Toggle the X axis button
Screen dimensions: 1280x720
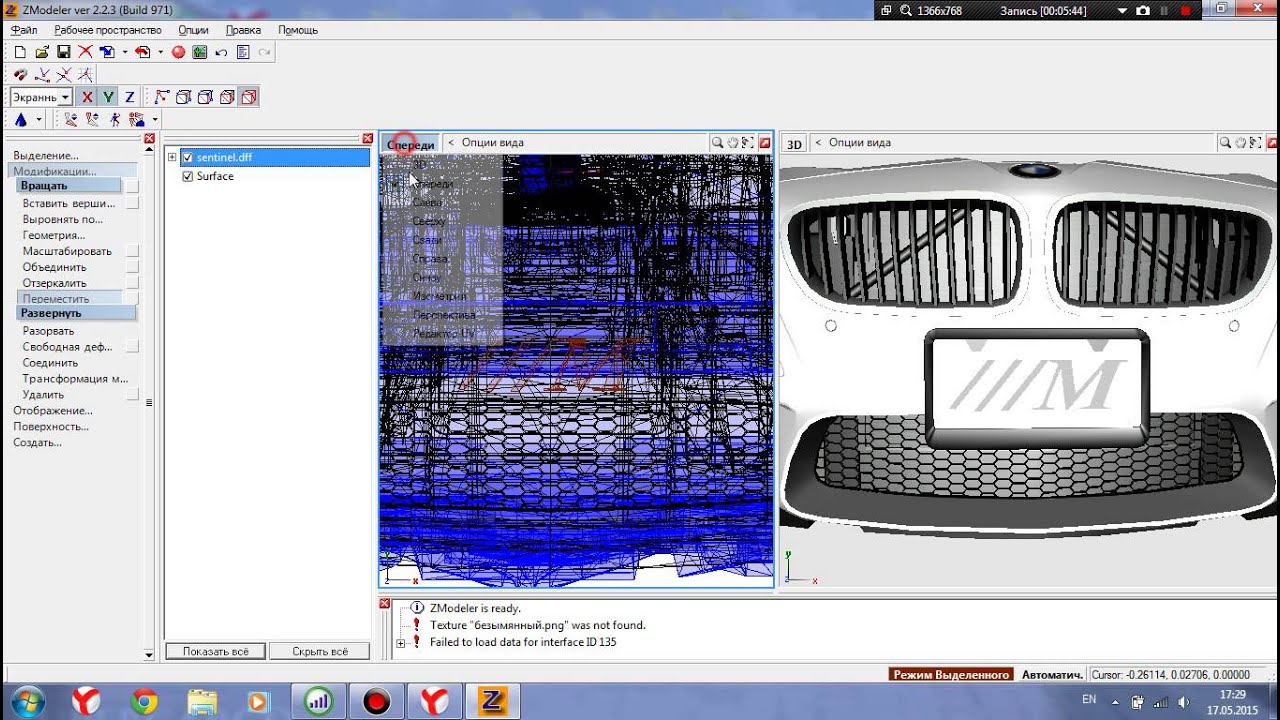pos(87,97)
